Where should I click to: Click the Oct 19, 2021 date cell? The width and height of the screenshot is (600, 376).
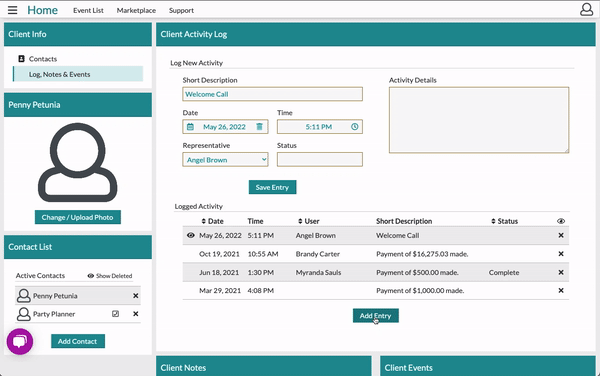219,254
